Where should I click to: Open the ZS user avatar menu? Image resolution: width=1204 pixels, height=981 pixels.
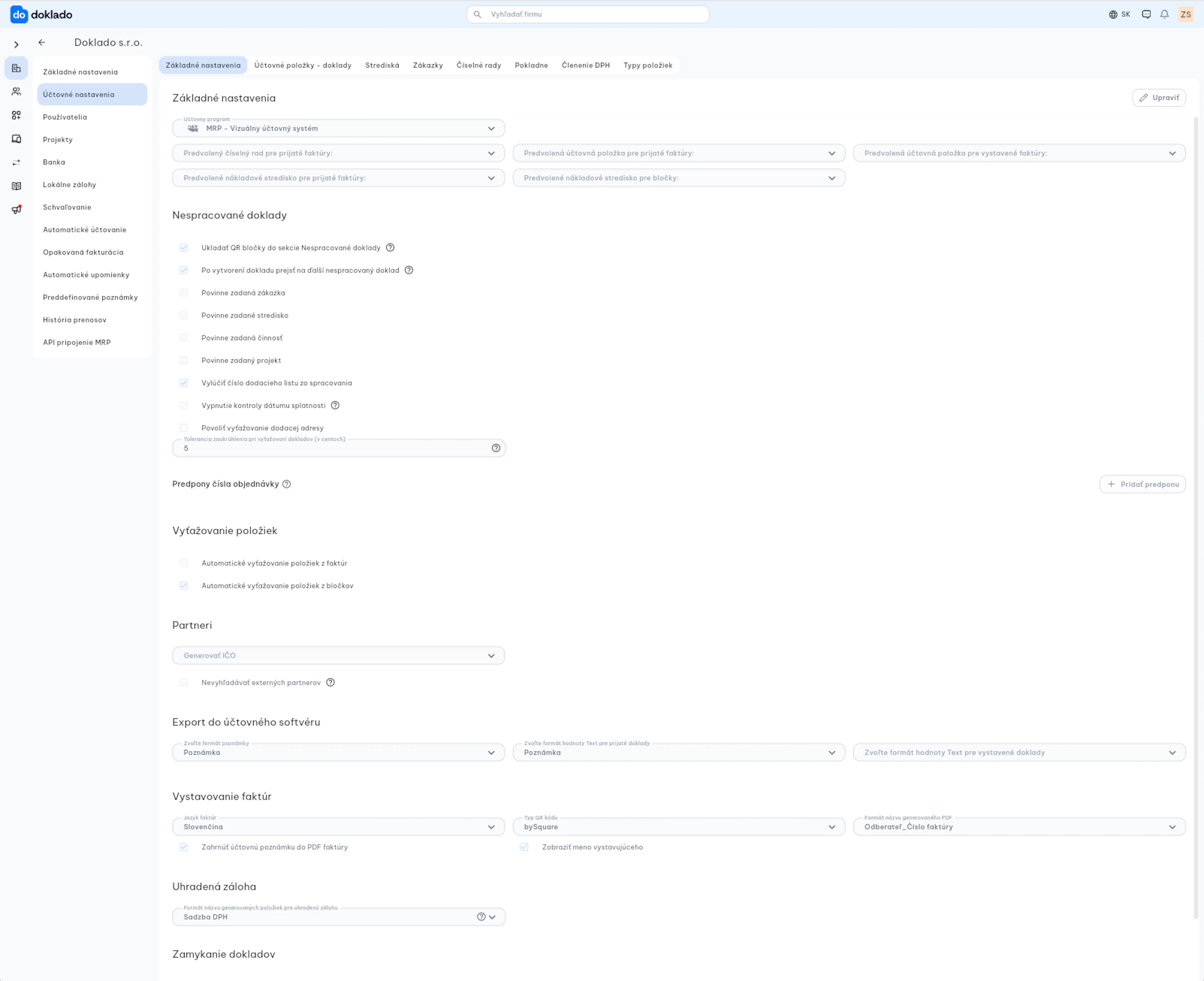tap(1186, 15)
